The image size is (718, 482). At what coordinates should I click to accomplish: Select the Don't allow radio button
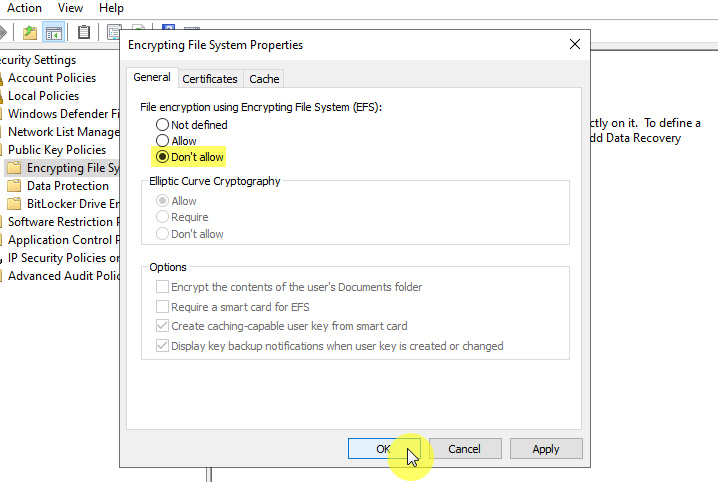pyautogui.click(x=162, y=157)
